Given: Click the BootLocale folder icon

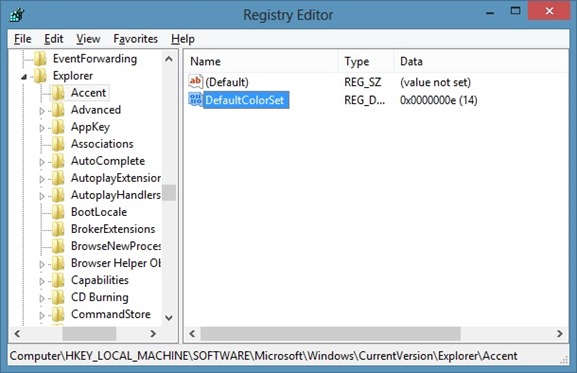Looking at the screenshot, I should 58,212.
